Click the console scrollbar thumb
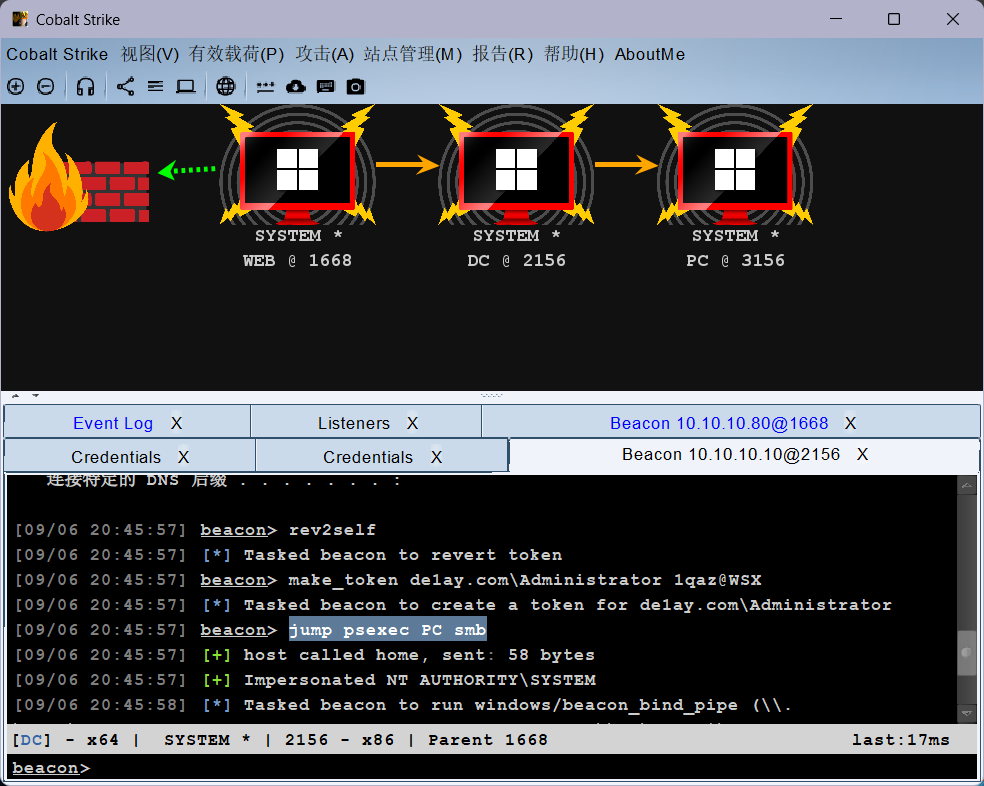Viewport: 984px width, 786px height. pyautogui.click(x=966, y=653)
